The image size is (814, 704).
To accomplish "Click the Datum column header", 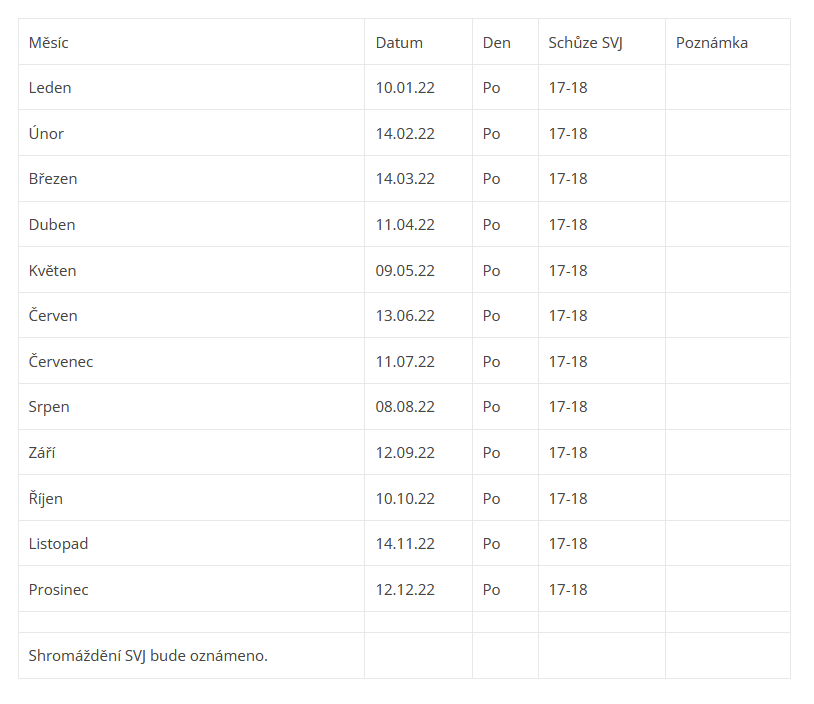I will 399,43.
